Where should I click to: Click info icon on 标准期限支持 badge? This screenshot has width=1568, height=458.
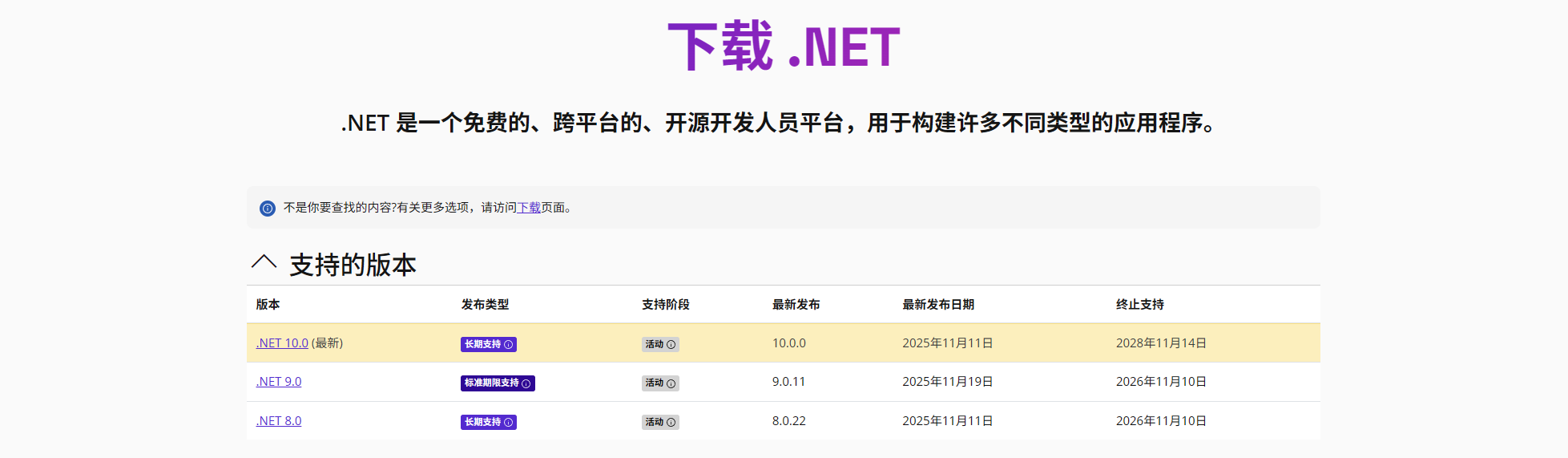point(526,384)
